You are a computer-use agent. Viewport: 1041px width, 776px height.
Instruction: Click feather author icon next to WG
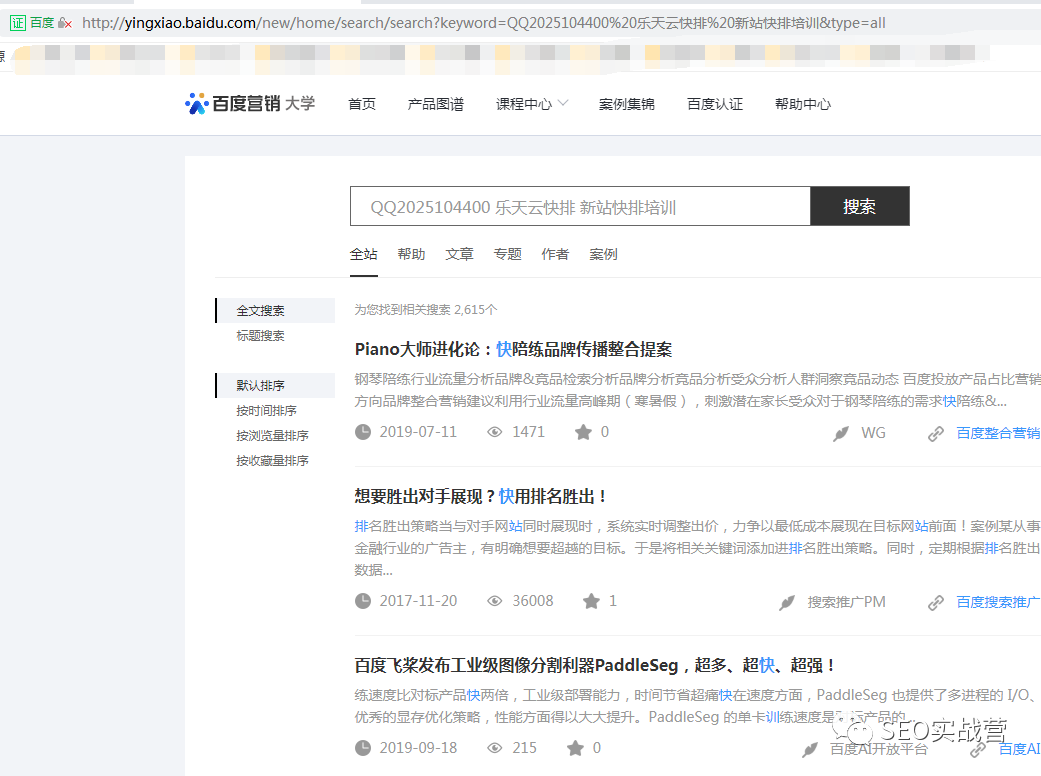[841, 433]
